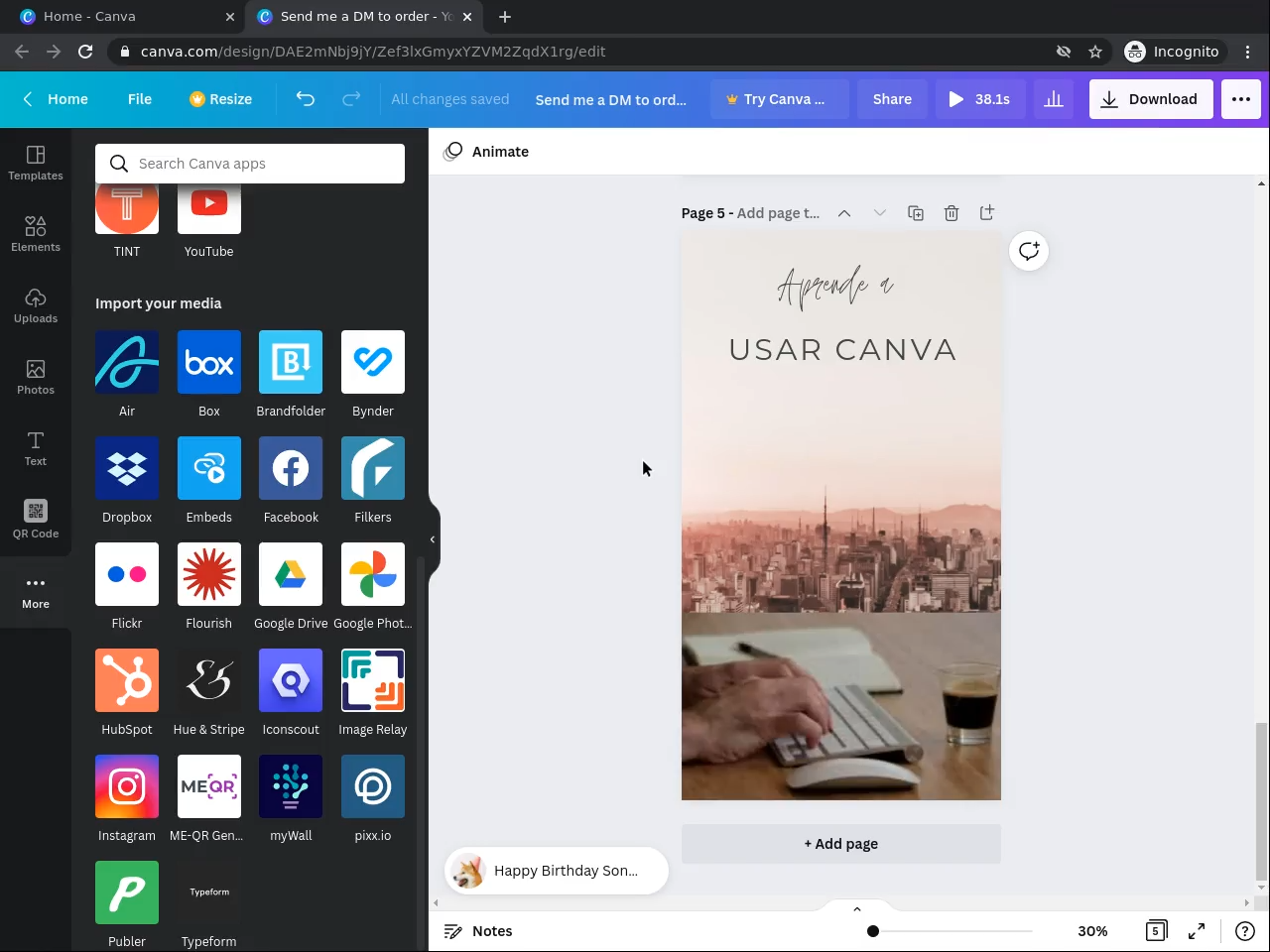This screenshot has height=952, width=1270.
Task: Open the ME-QR Generator app
Action: point(209,786)
